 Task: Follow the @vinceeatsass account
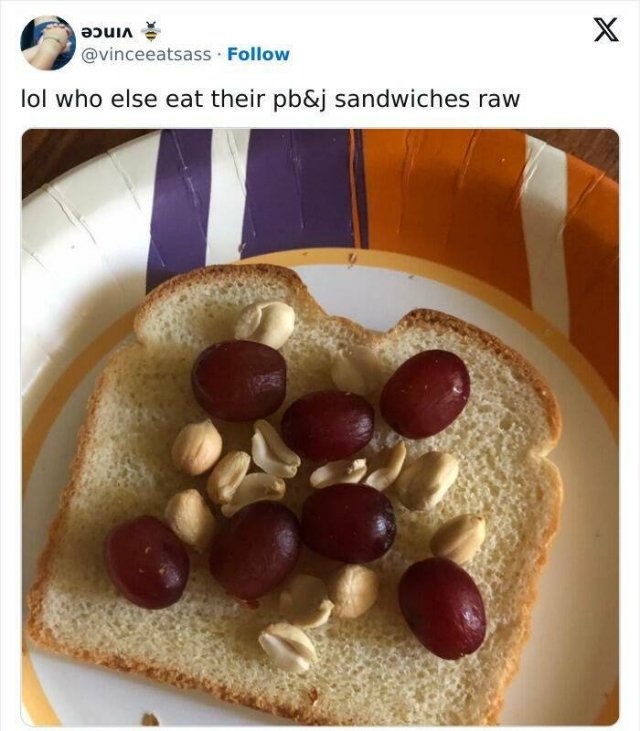258,54
